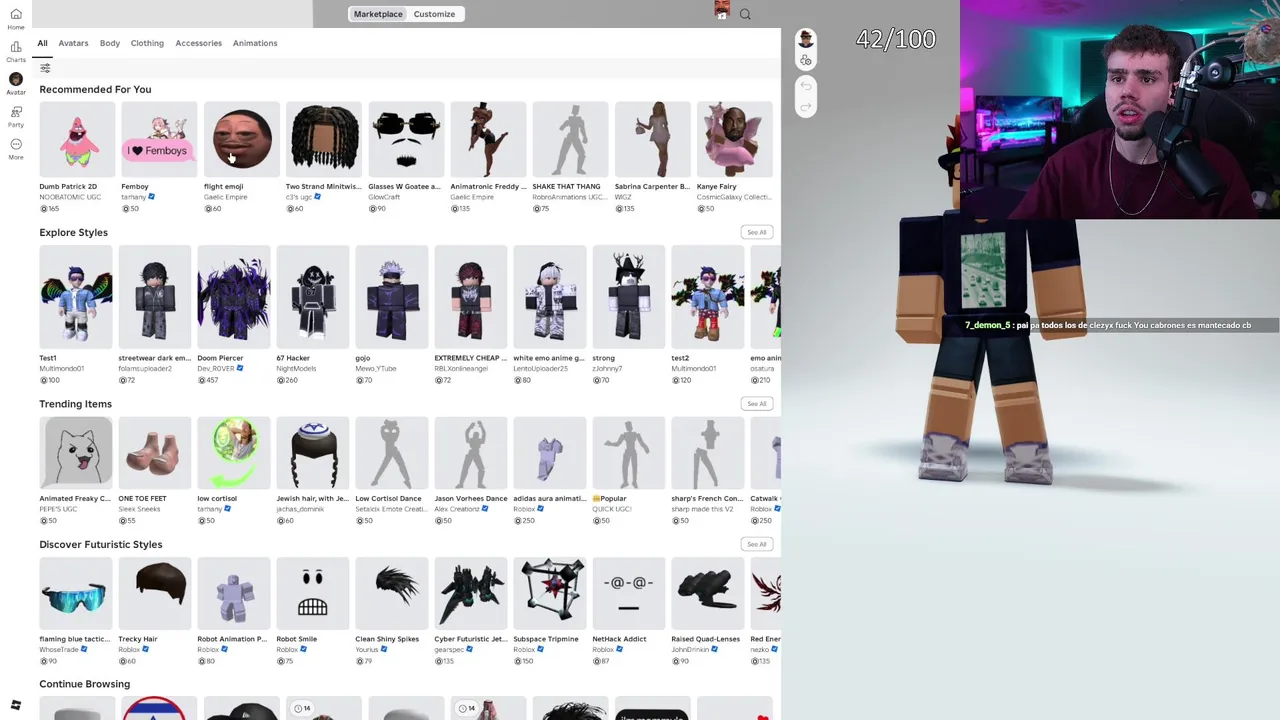
Task: Open the More menu in sidebar
Action: point(16,149)
